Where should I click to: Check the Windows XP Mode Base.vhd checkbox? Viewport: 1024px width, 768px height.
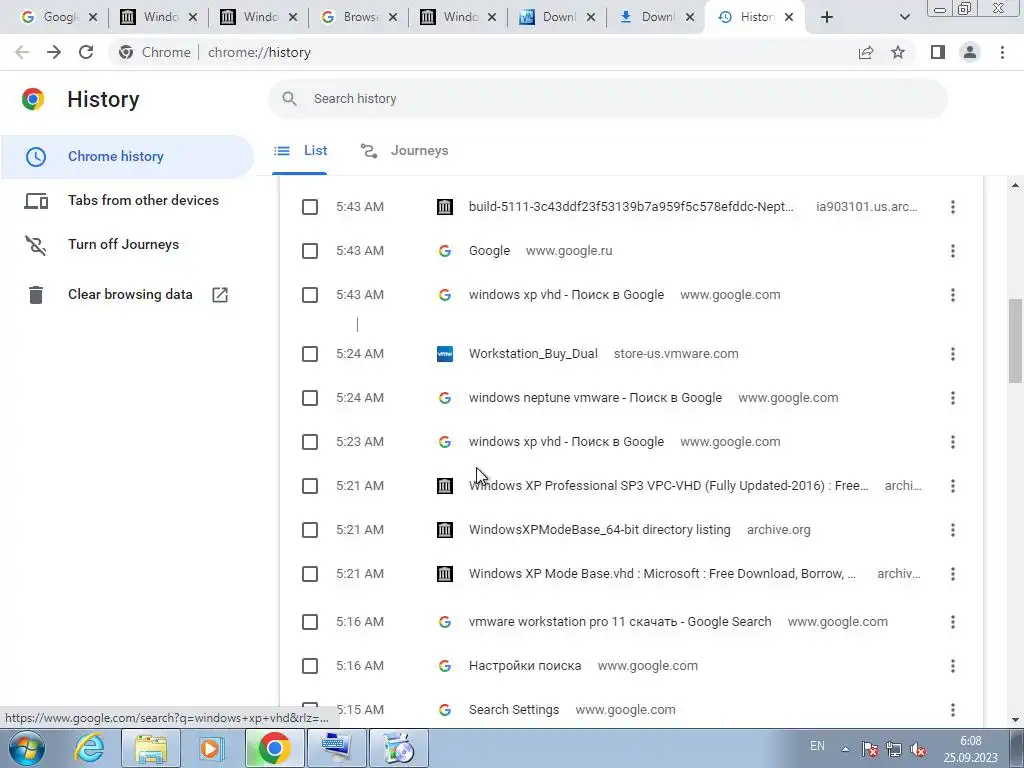pyautogui.click(x=310, y=574)
